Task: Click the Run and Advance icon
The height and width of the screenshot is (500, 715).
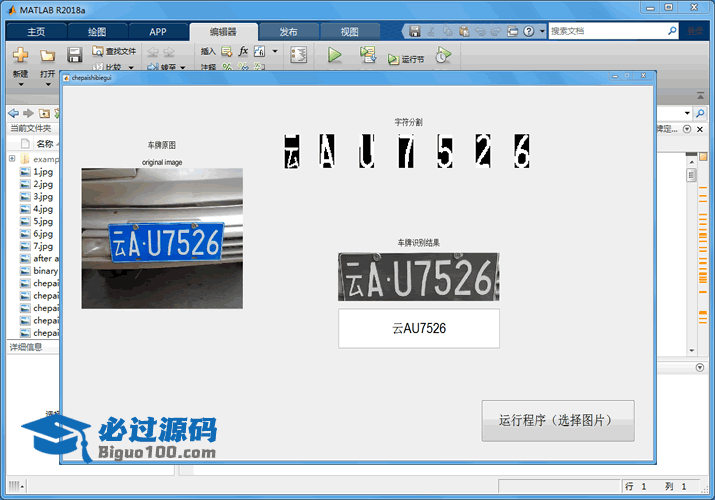Action: click(368, 55)
